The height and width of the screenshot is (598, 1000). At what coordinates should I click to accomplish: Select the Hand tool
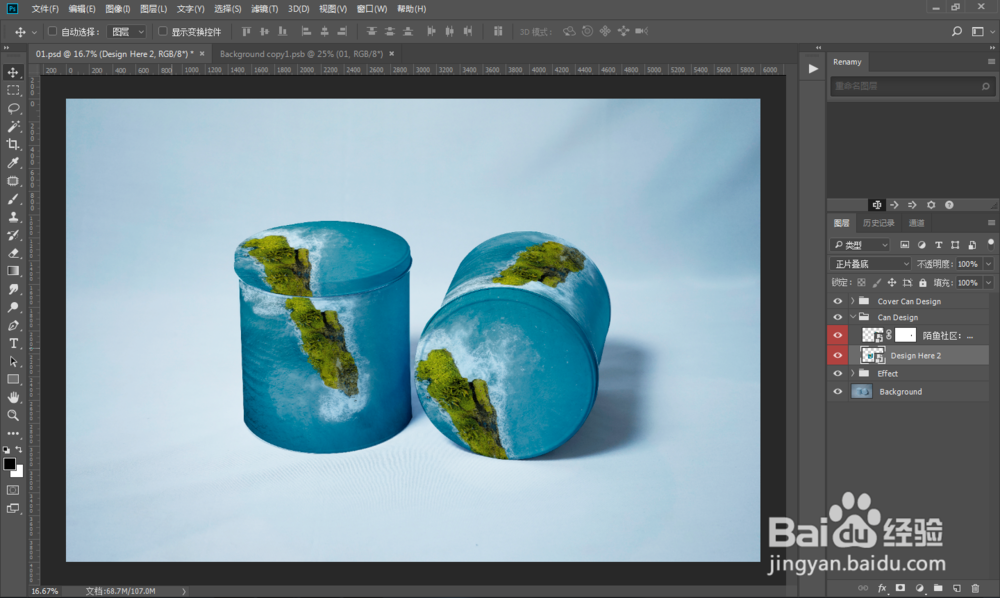tap(13, 397)
